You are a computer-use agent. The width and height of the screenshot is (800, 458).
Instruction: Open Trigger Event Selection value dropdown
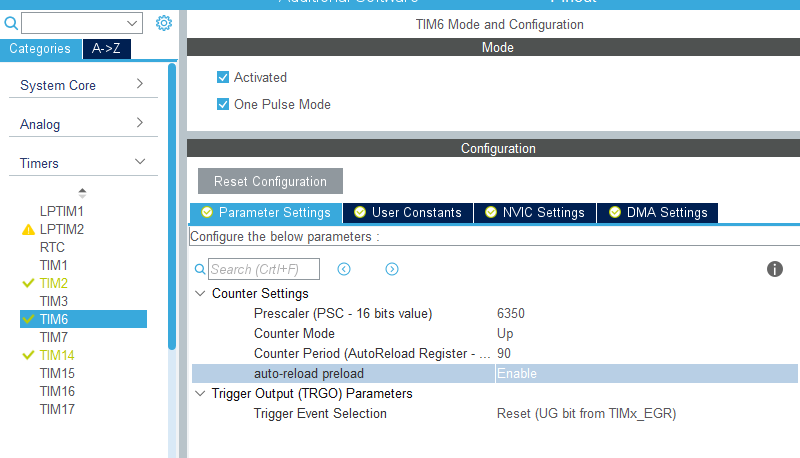click(x=586, y=414)
